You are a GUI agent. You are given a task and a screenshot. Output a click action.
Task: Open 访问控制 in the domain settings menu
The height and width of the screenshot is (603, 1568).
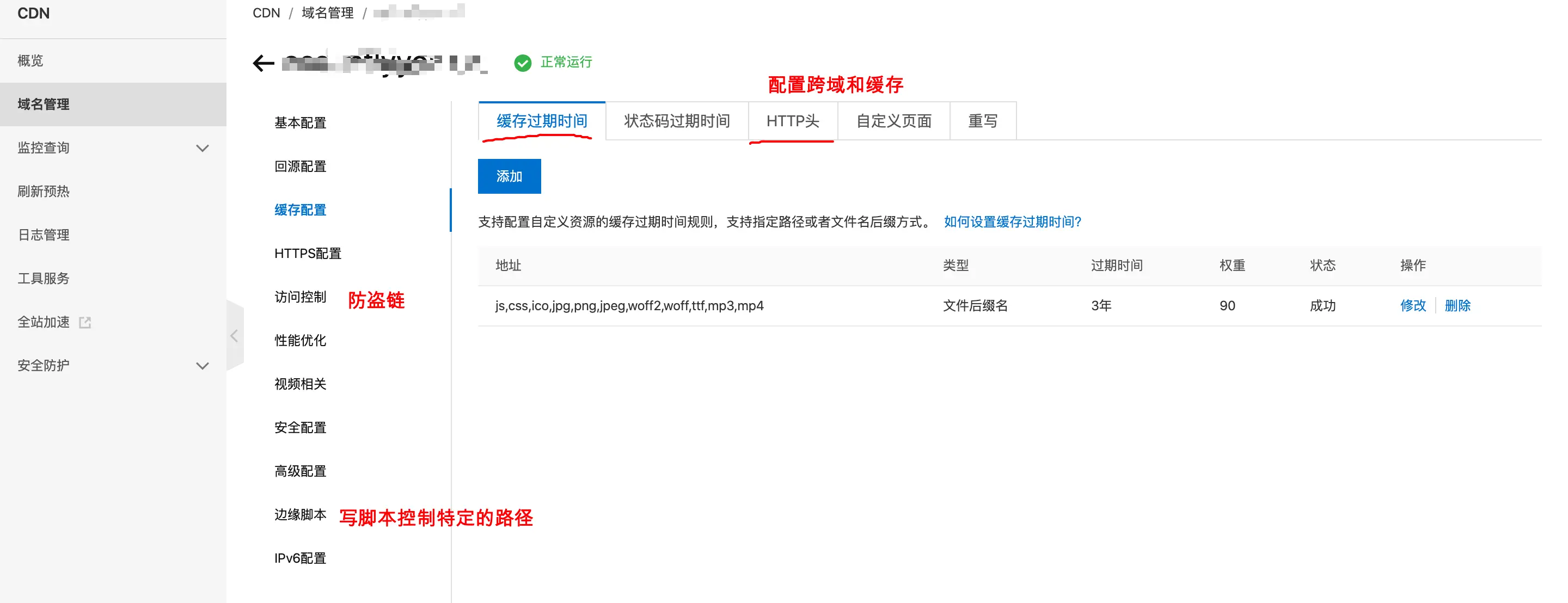[x=300, y=297]
